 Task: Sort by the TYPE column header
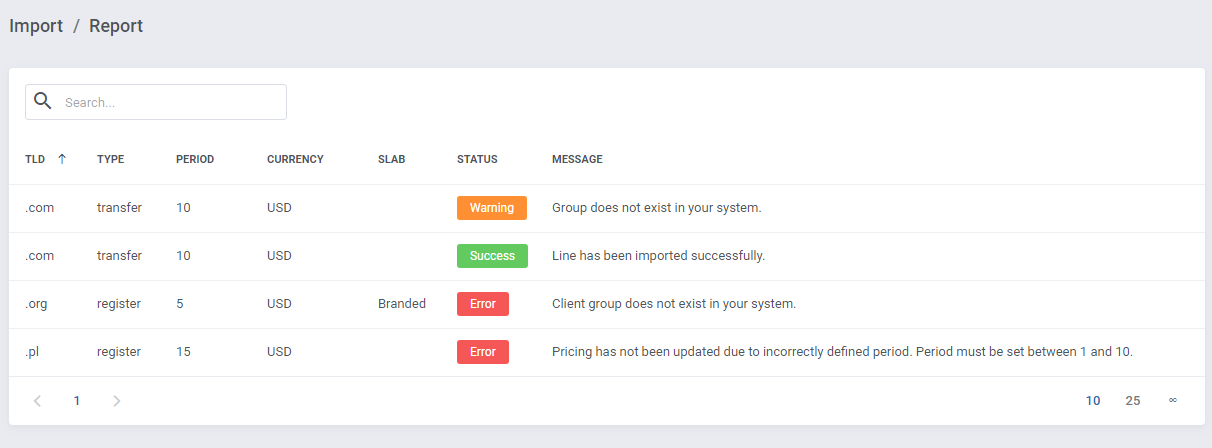click(x=110, y=159)
